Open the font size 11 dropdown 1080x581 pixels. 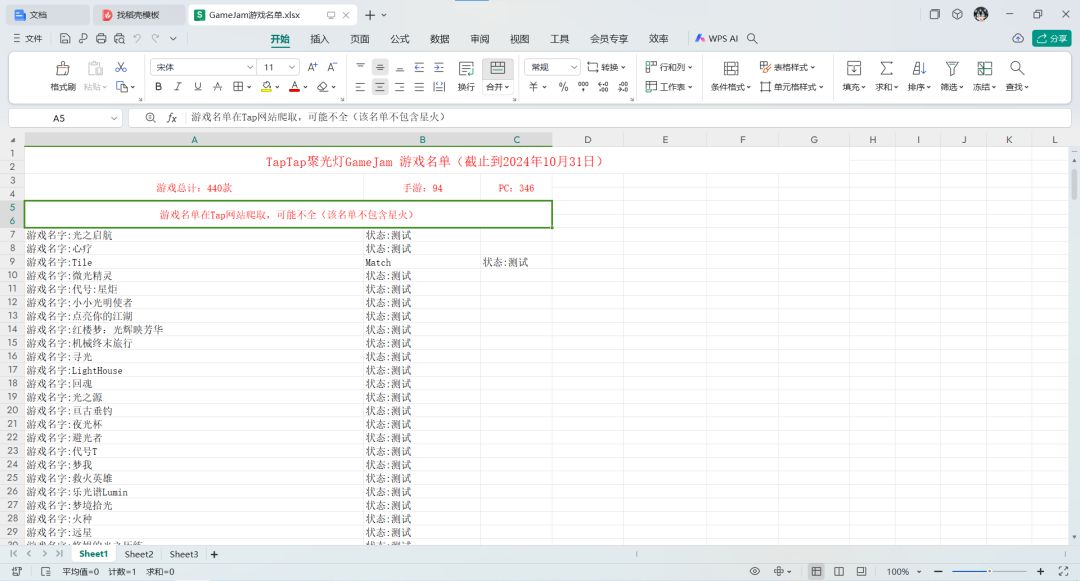[292, 67]
